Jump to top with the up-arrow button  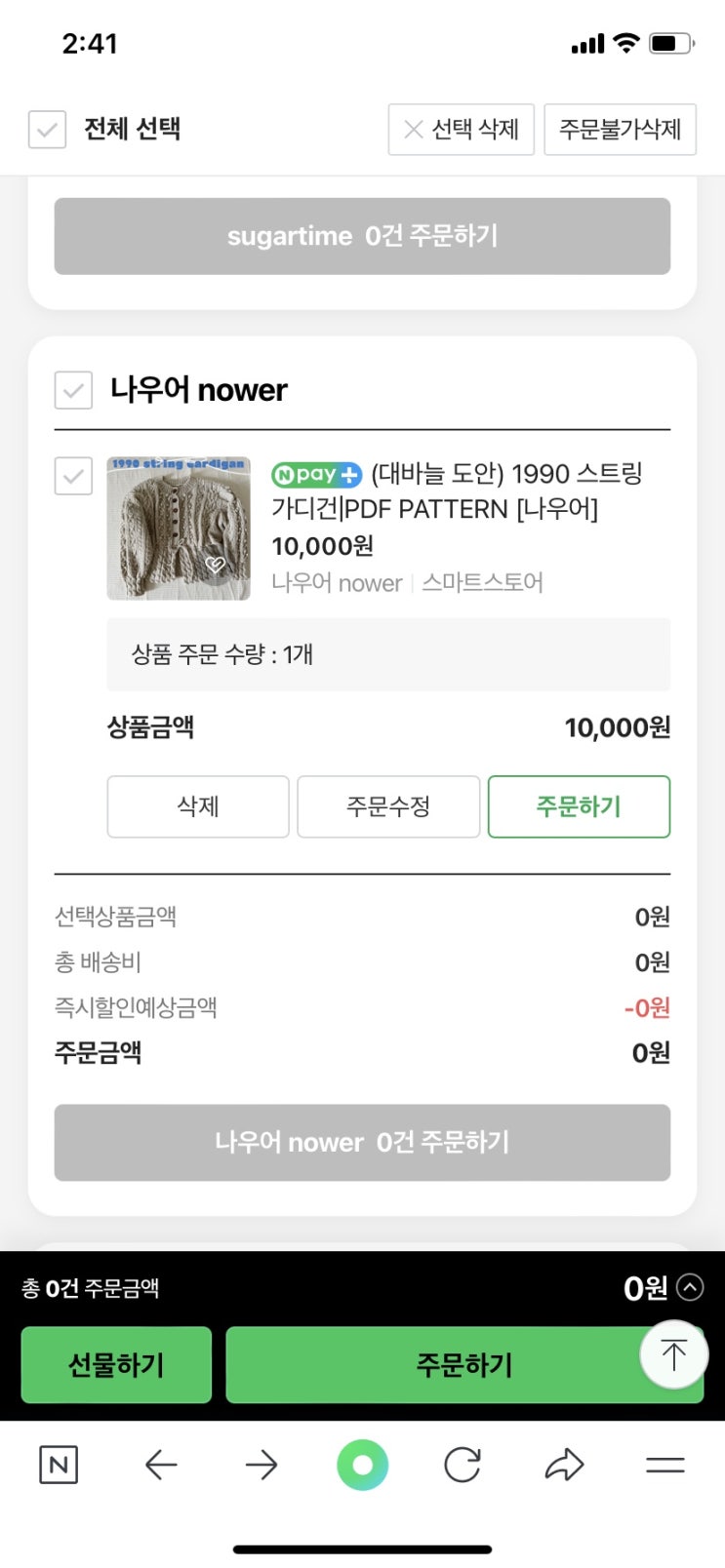674,1354
